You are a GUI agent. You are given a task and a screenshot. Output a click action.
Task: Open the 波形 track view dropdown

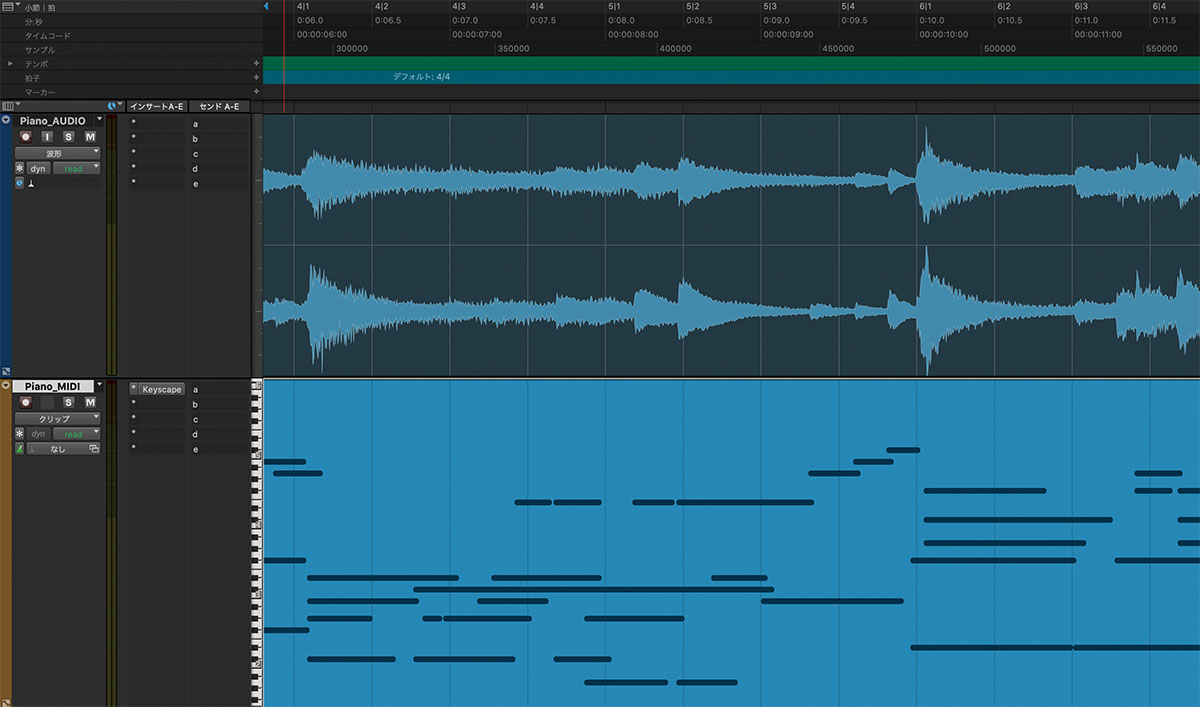pyautogui.click(x=58, y=153)
